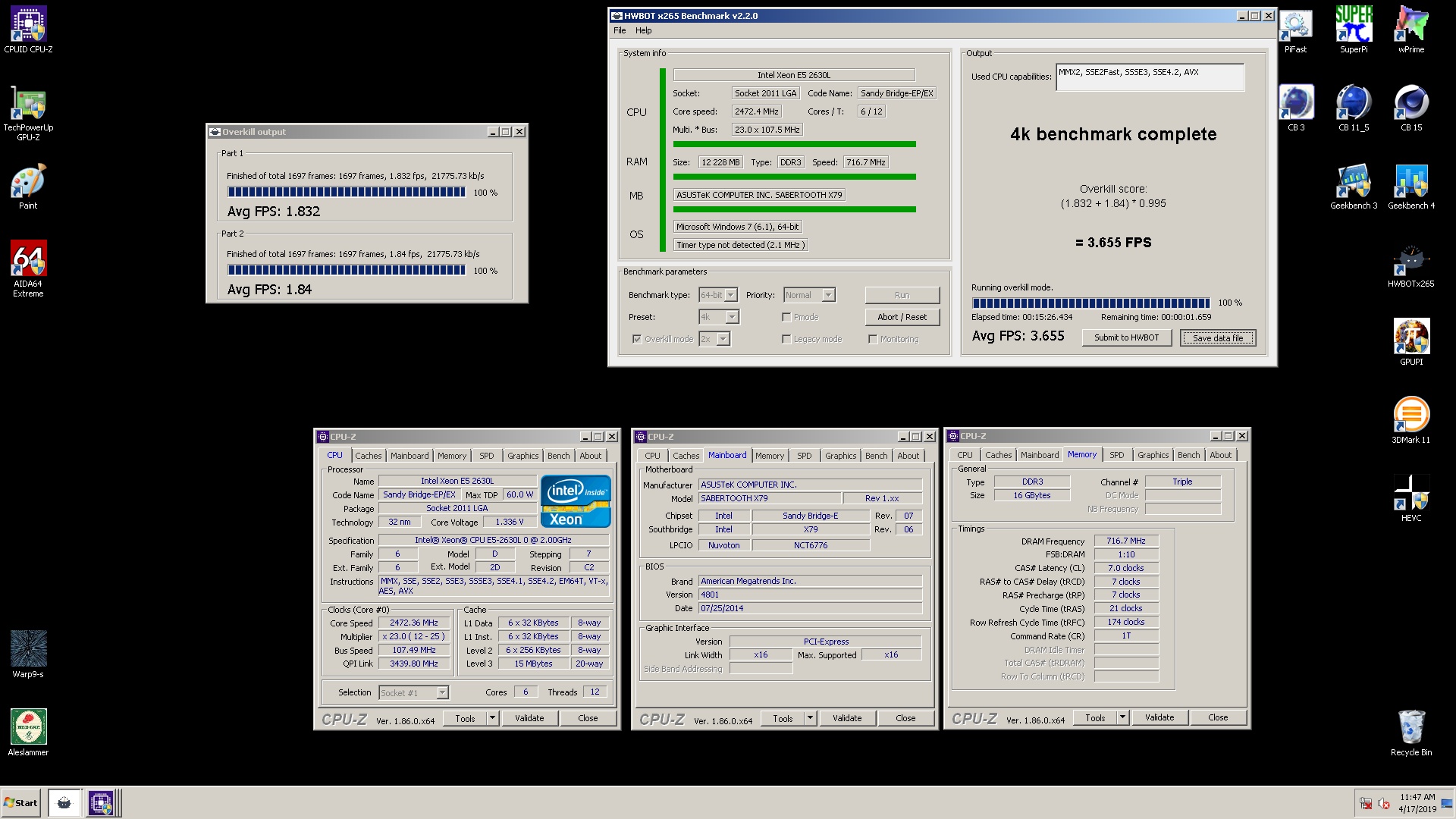Open the HWBOTx265 desktop icon
Viewport: 1456px width, 819px height.
pos(1411,265)
